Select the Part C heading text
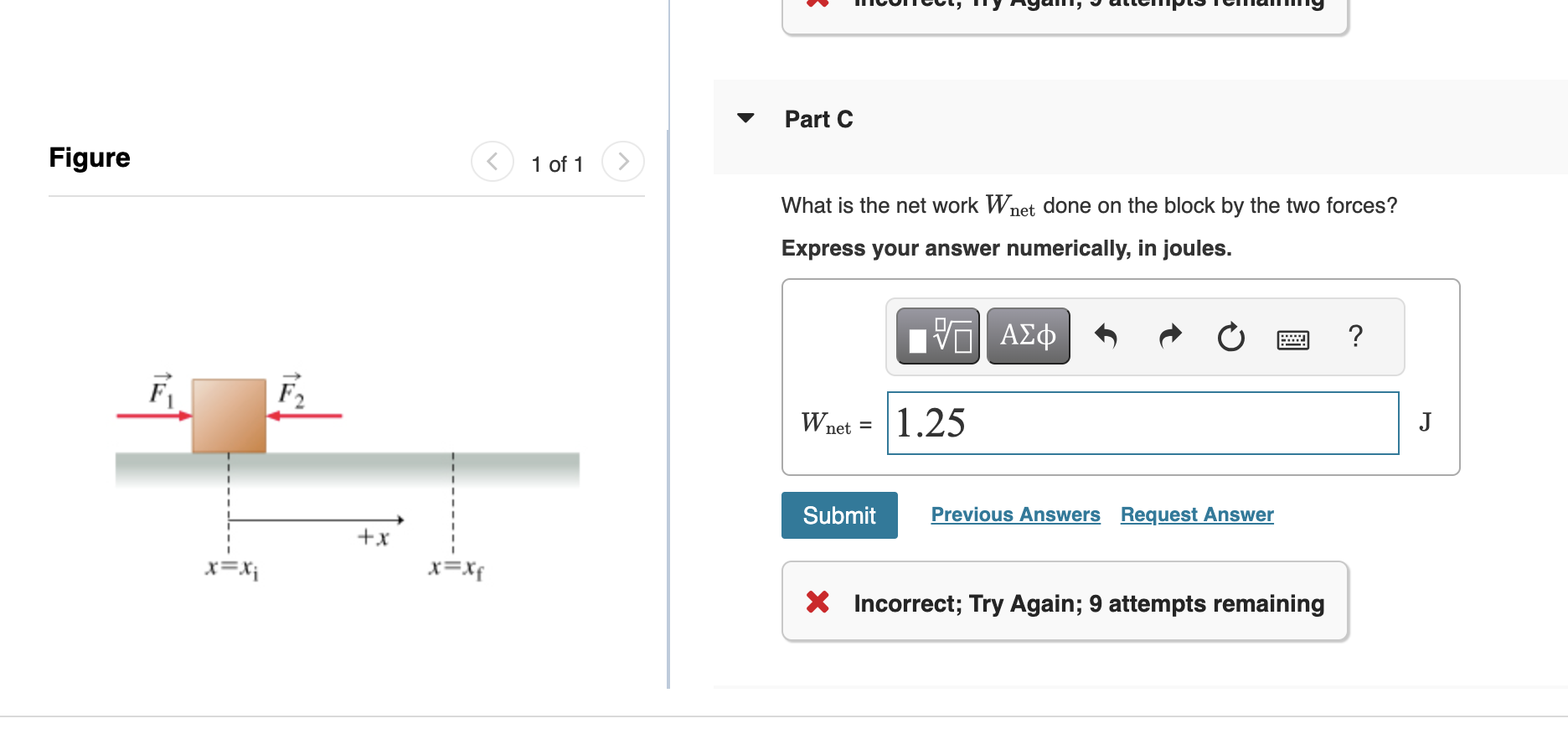This screenshot has width=1568, height=729. [x=818, y=119]
